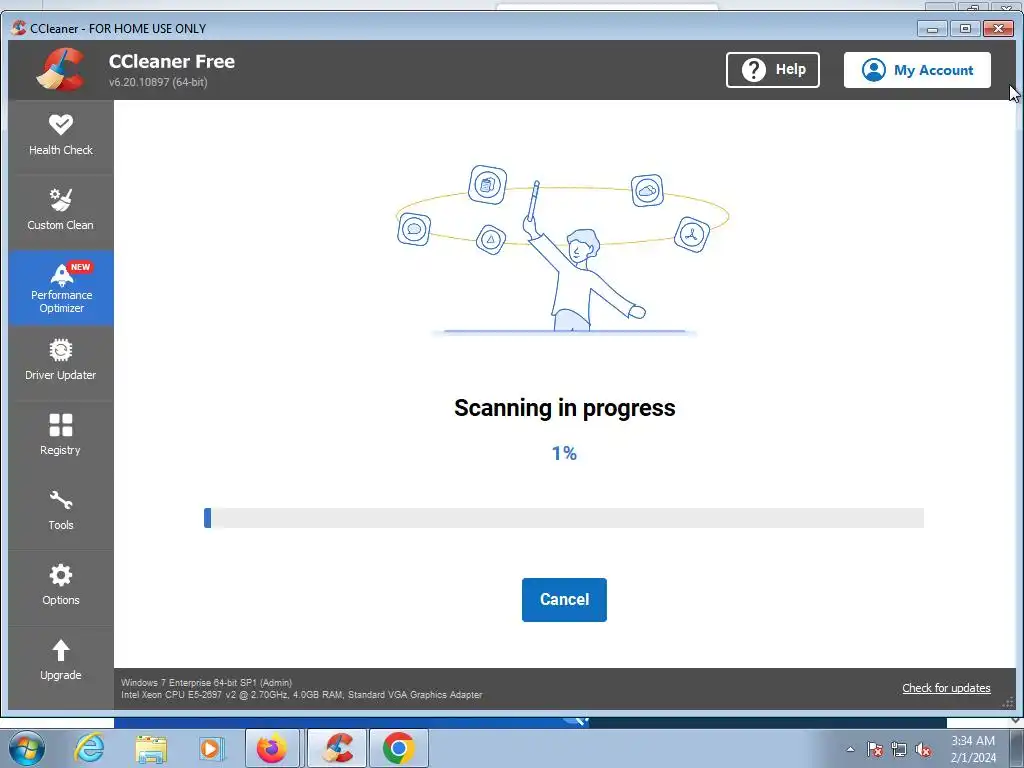Click the taskbar clock 3:34 AM
Viewport: 1024px width, 768px height.
pyautogui.click(x=973, y=749)
